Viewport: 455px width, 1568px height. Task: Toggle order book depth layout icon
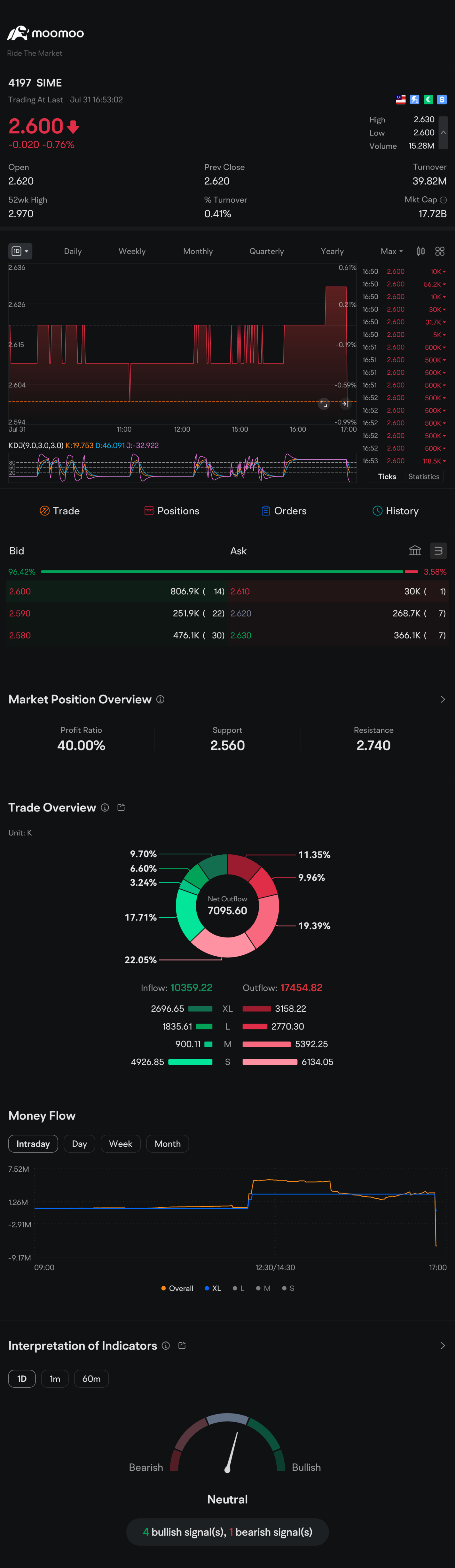click(438, 551)
